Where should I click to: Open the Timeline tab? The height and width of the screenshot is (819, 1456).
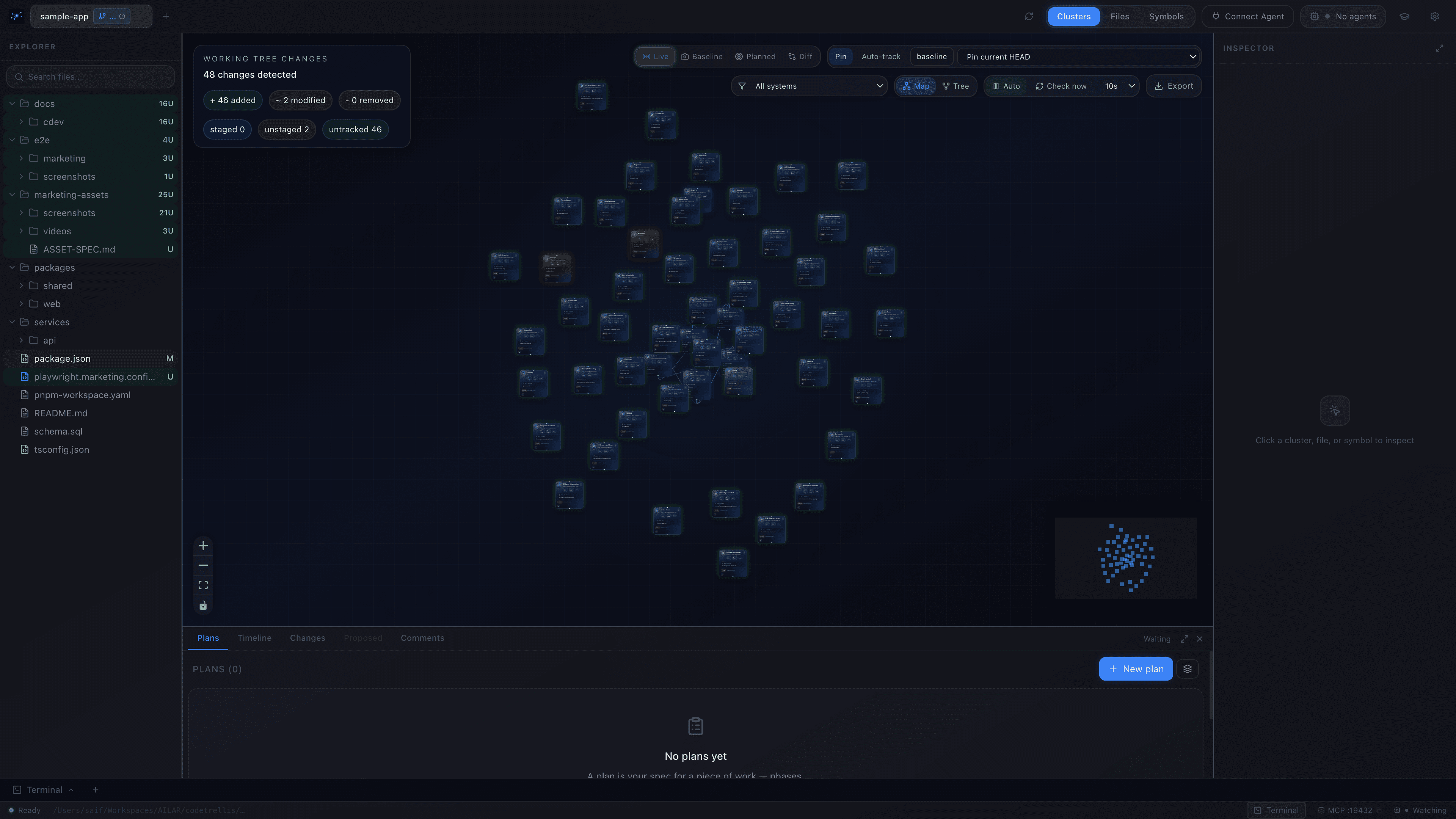click(254, 638)
